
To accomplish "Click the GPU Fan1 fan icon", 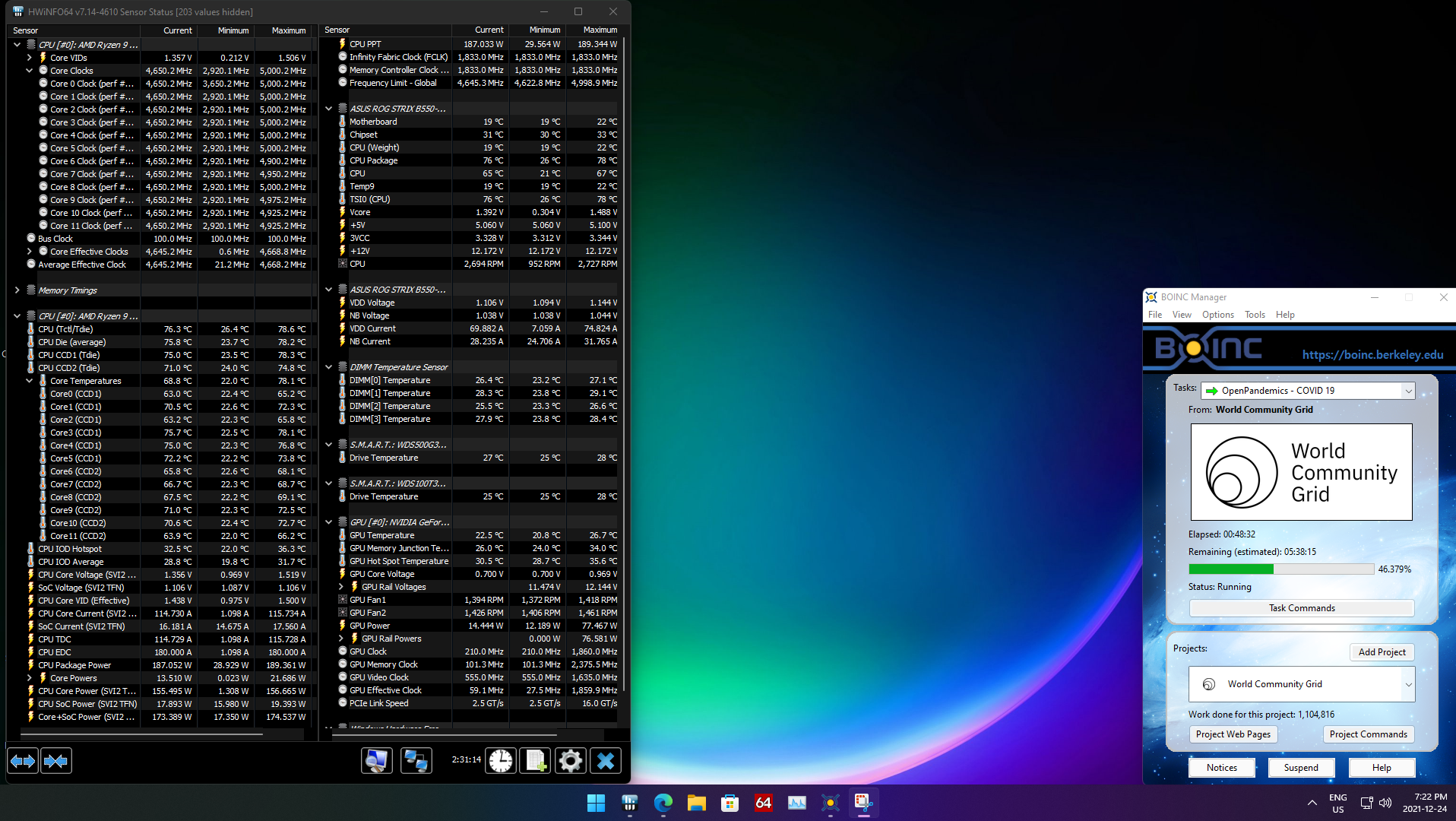I will pos(343,600).
